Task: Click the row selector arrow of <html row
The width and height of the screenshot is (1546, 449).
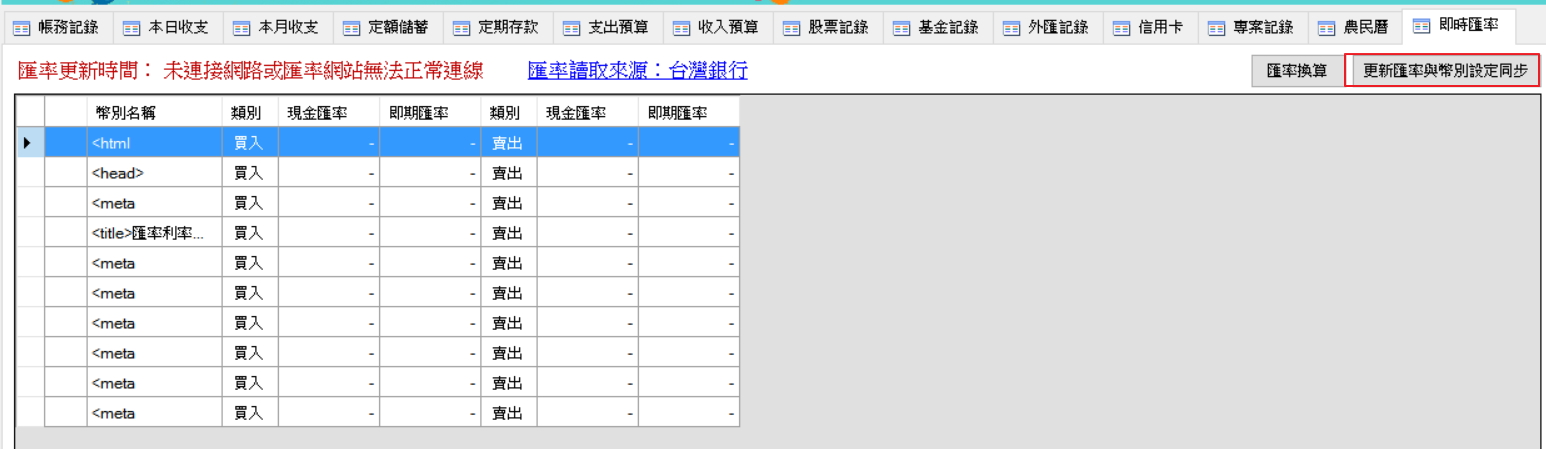Action: 31,142
